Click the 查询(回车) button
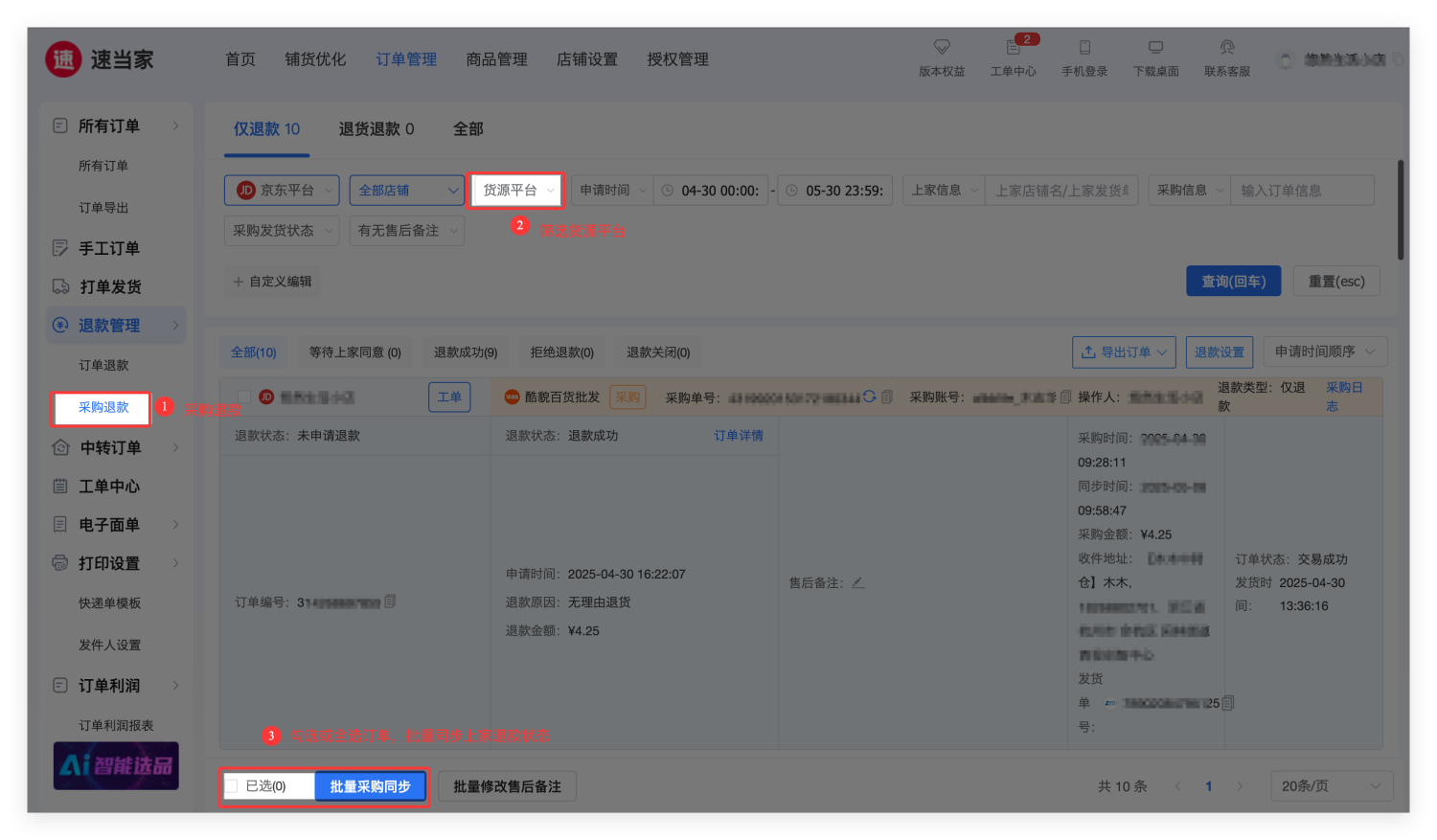 1233,282
